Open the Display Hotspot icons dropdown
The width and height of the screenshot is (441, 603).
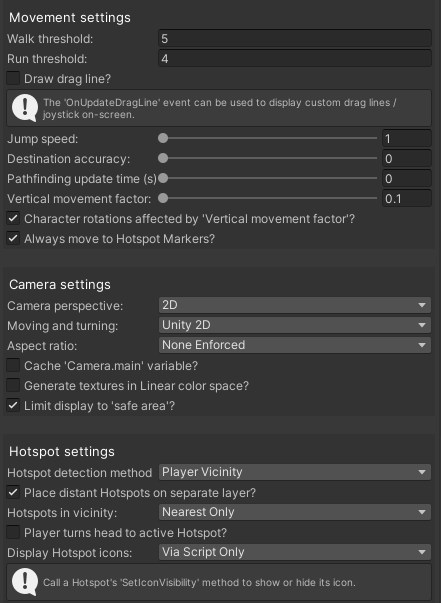point(295,552)
